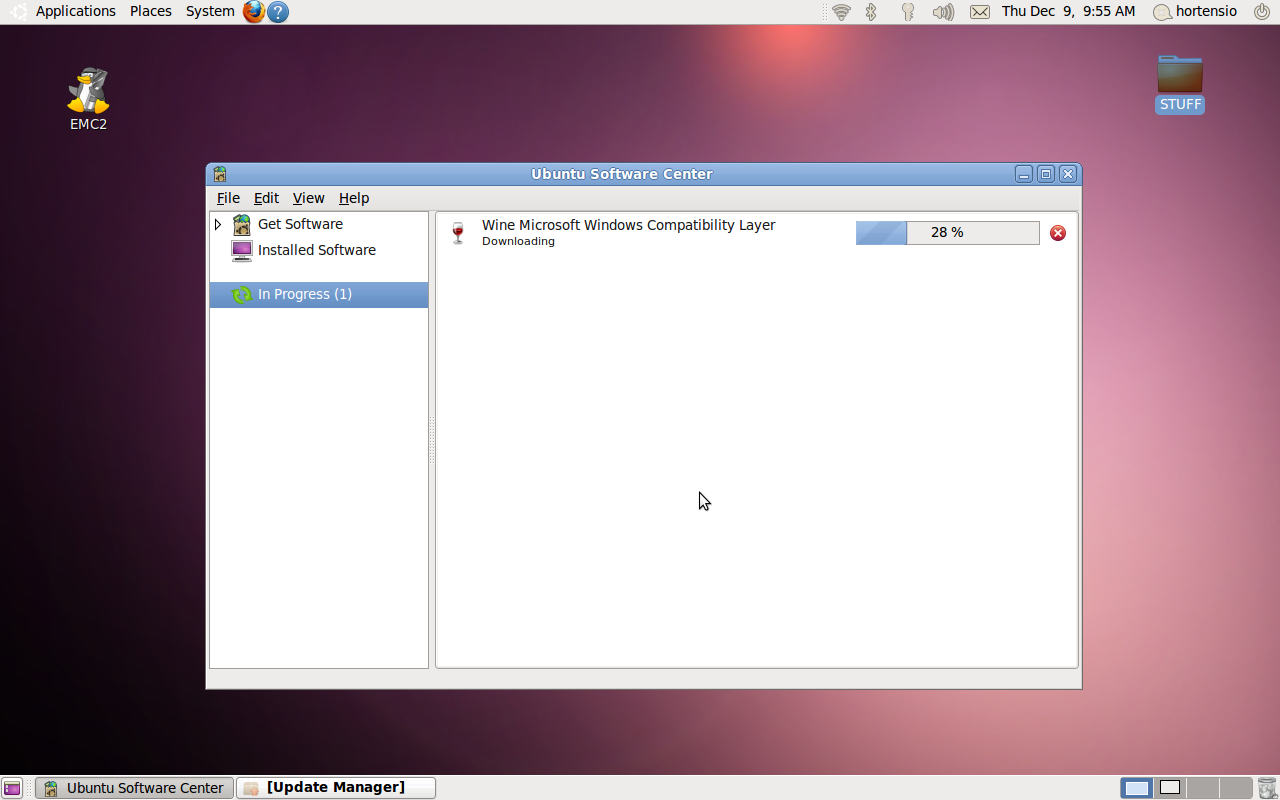
Task: Open the Edit menu
Action: point(266,198)
